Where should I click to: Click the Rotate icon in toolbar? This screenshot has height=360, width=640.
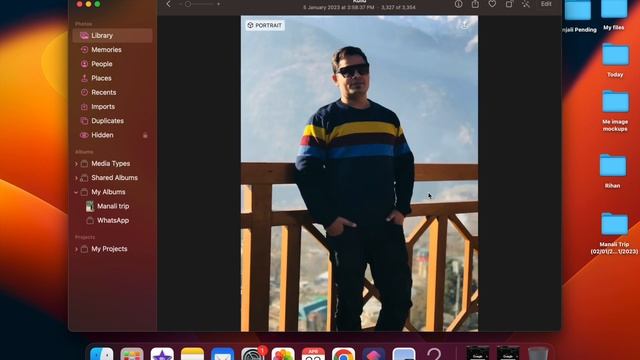coord(509,4)
